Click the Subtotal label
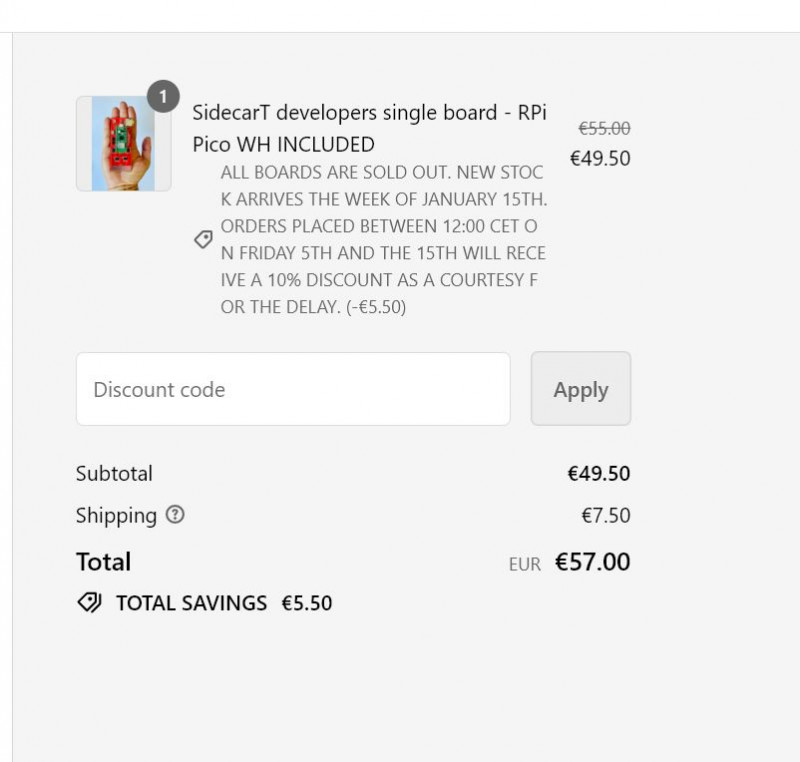This screenshot has width=800, height=762. (x=114, y=474)
